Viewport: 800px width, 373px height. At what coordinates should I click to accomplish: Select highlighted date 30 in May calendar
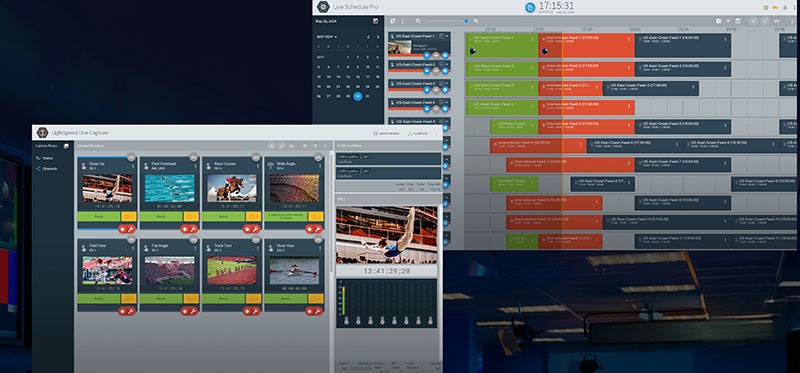point(358,96)
